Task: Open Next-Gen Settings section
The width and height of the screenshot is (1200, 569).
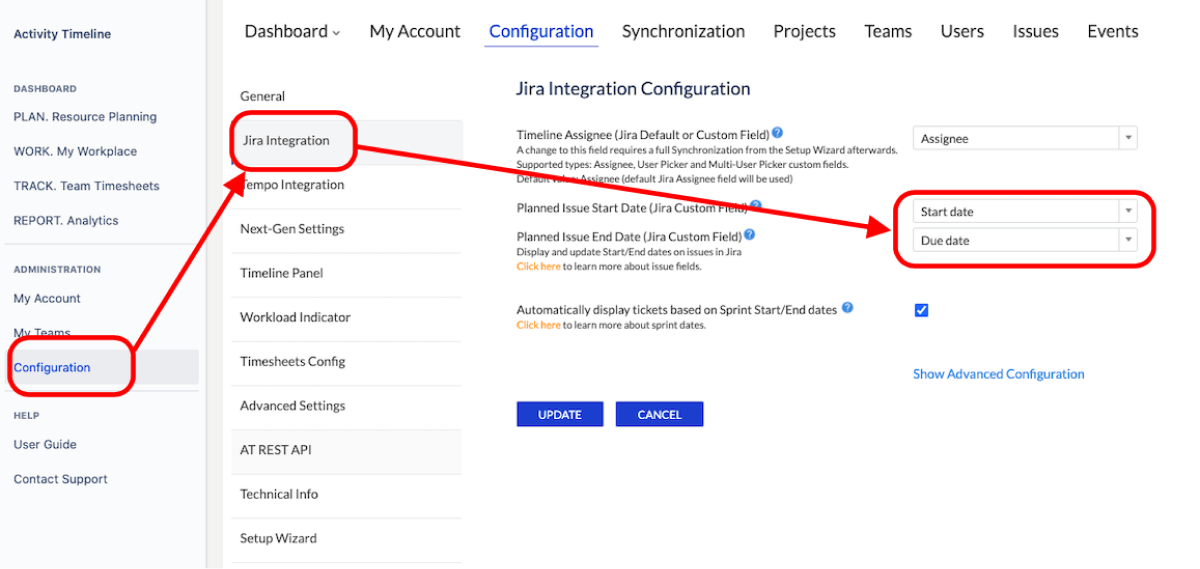Action: [x=347, y=229]
